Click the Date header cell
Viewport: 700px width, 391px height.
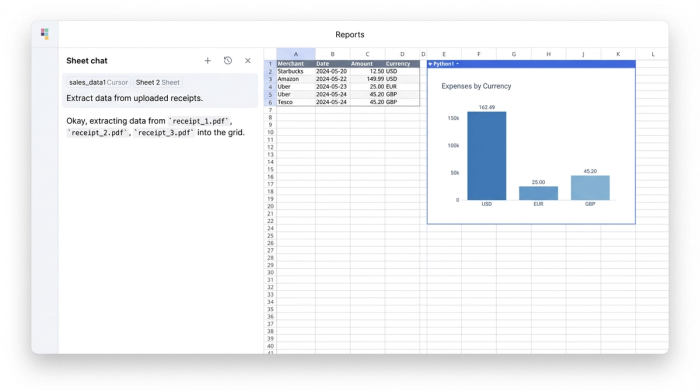click(x=333, y=64)
